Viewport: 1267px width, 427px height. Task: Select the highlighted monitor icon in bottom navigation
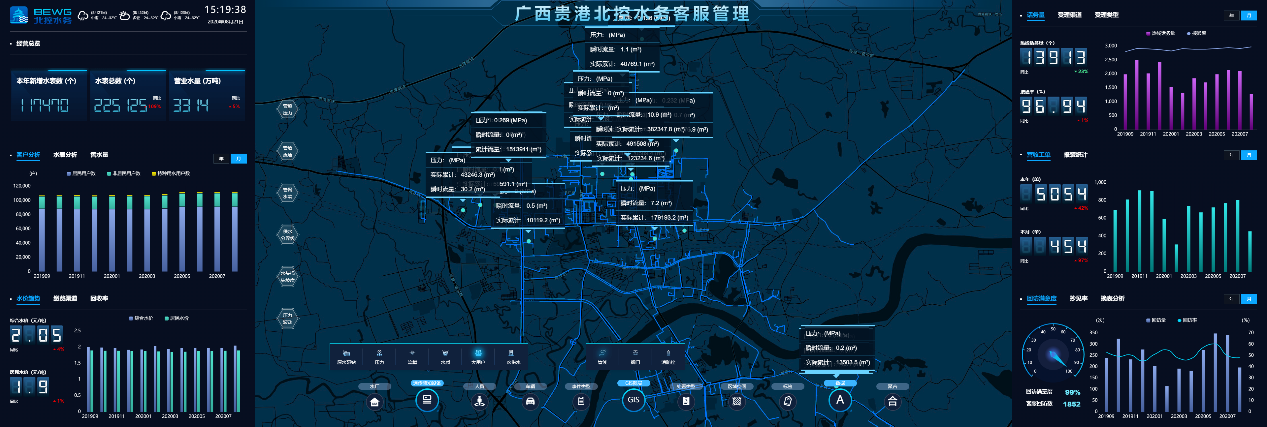427,400
